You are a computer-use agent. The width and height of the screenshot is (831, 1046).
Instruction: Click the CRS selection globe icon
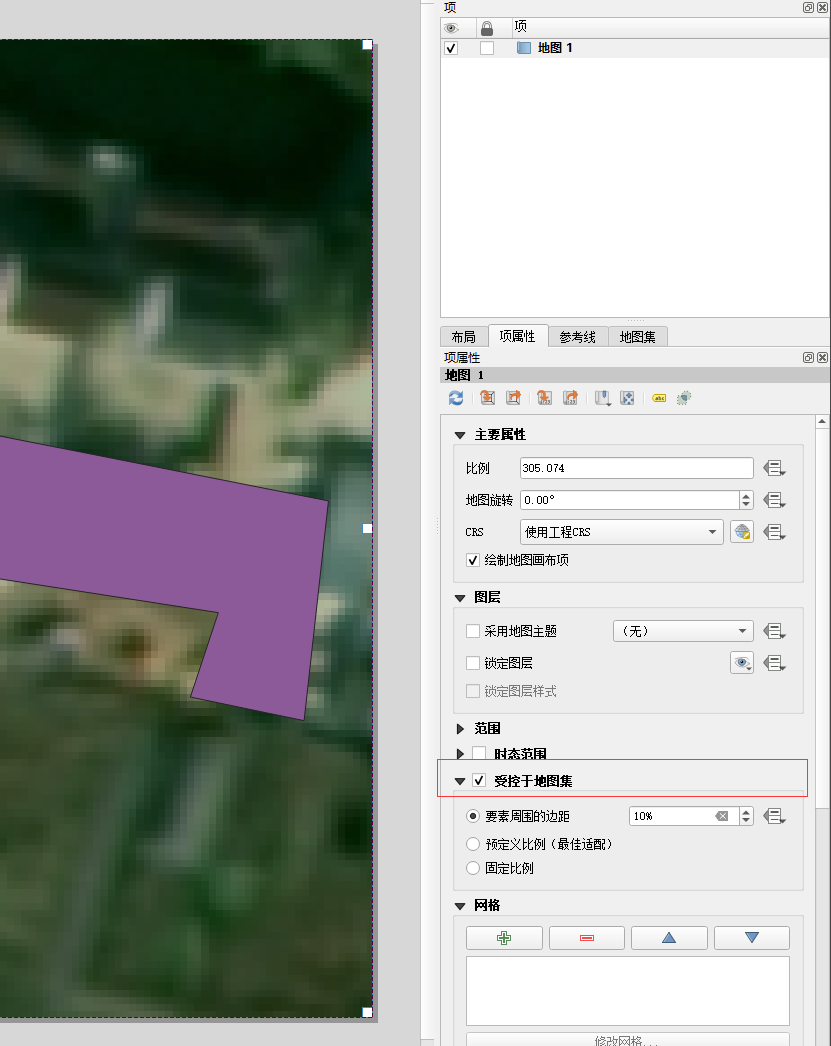741,531
